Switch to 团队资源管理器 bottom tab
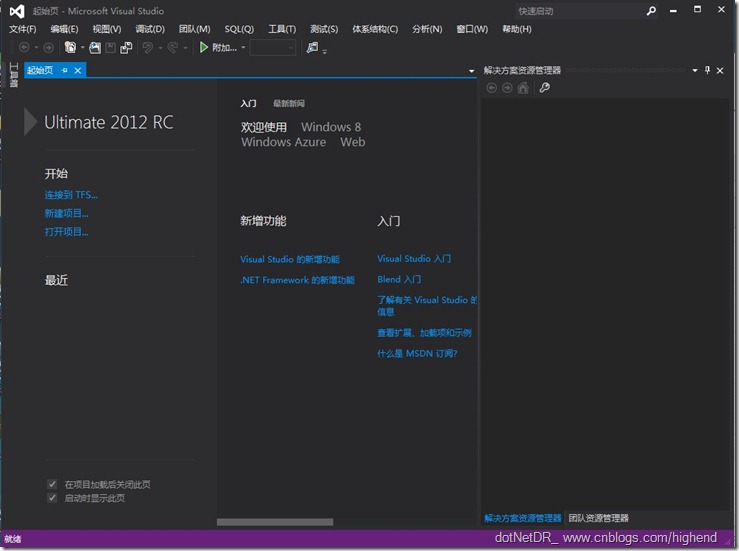This screenshot has height=551, width=739. pyautogui.click(x=599, y=518)
